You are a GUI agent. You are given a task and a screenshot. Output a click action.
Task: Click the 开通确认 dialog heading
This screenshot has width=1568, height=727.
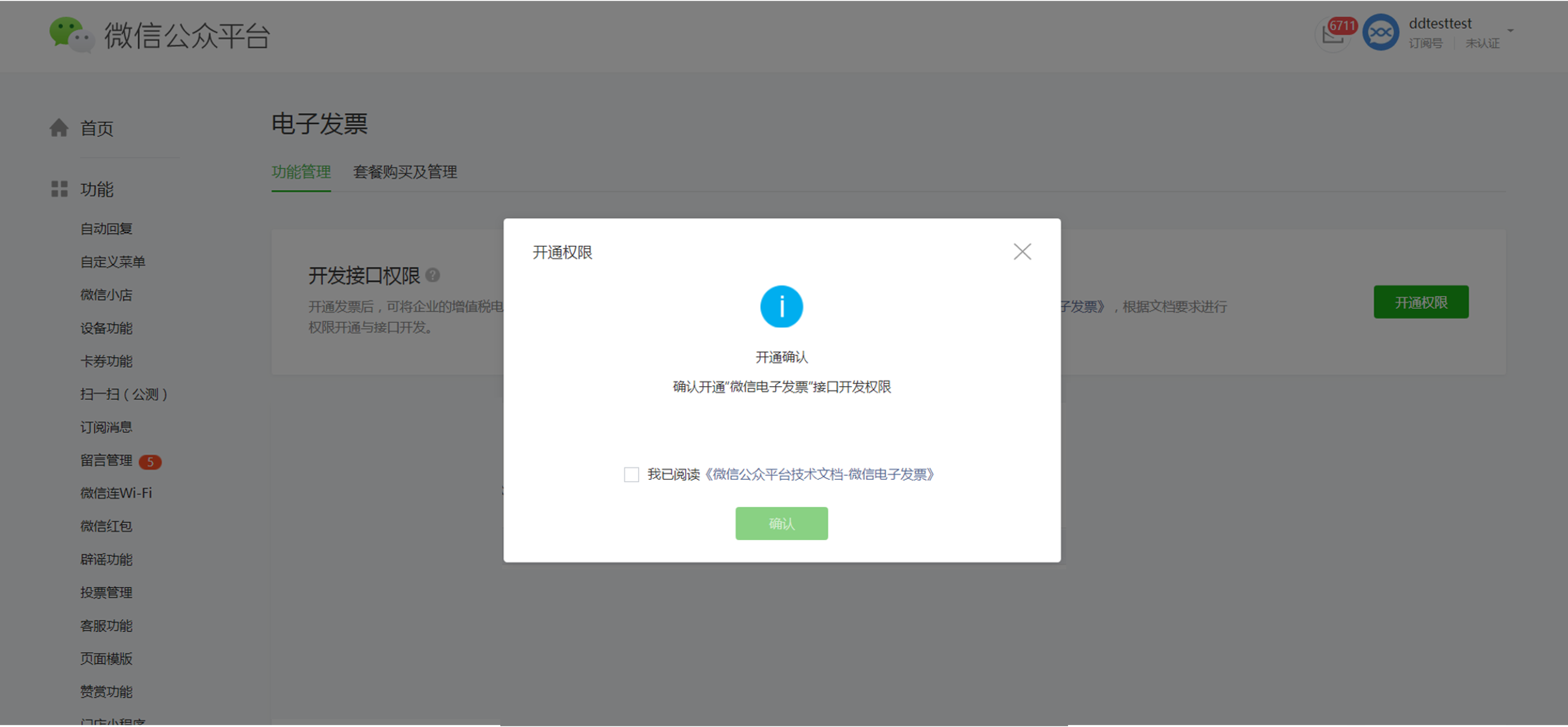pyautogui.click(x=782, y=357)
